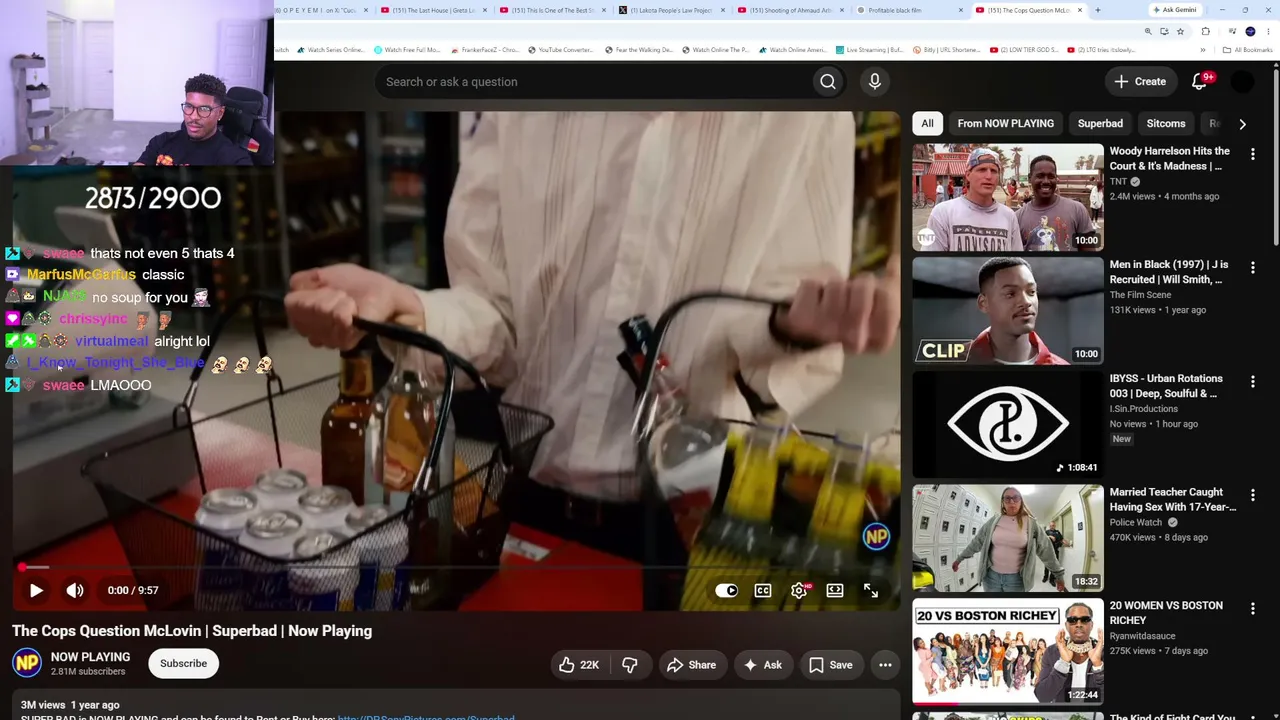Switch to theater mode
The image size is (1280, 720).
point(835,591)
